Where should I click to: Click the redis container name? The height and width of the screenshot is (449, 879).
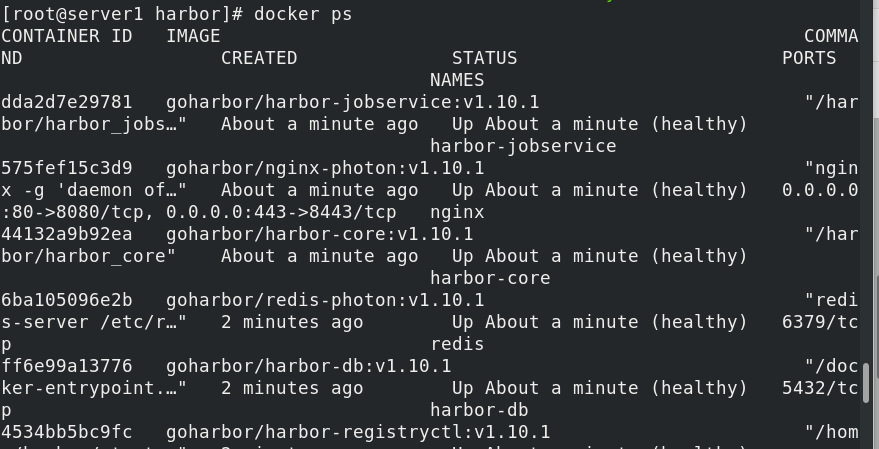point(457,344)
